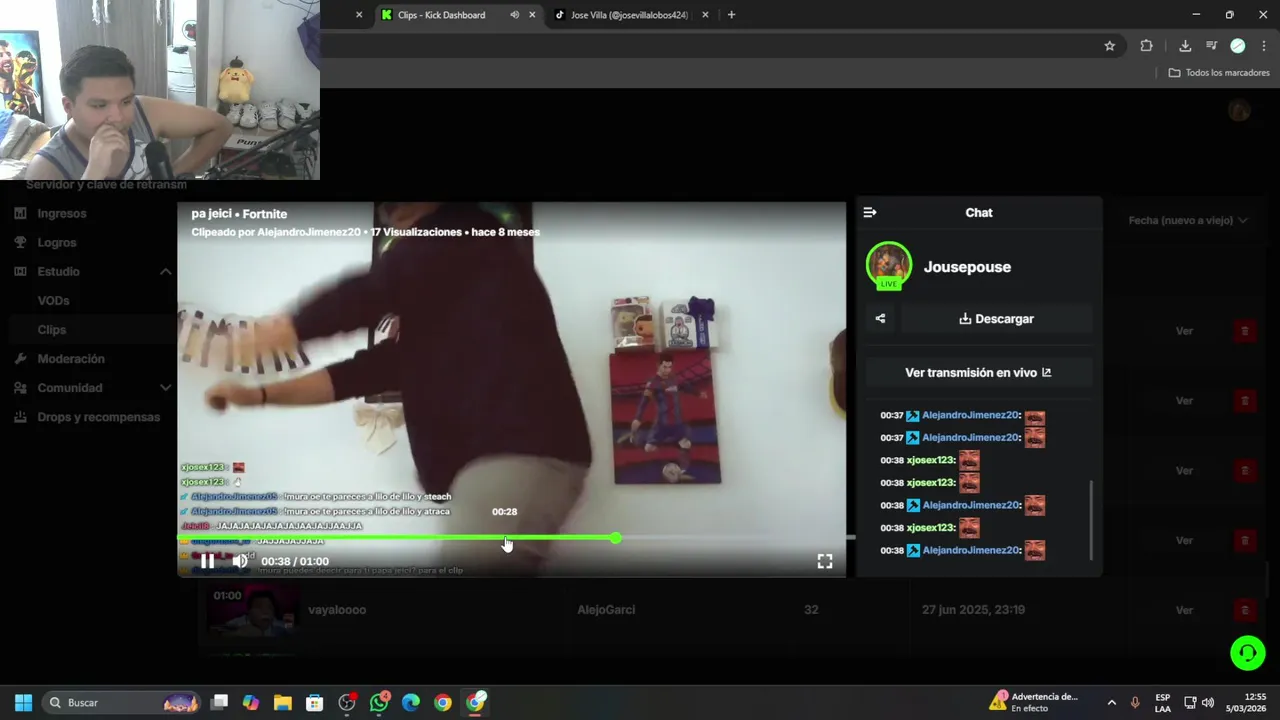Image resolution: width=1280 pixels, height=720 pixels.
Task: Open the Fecha (nuevo a viejo) sort dropdown
Action: pyautogui.click(x=1188, y=220)
